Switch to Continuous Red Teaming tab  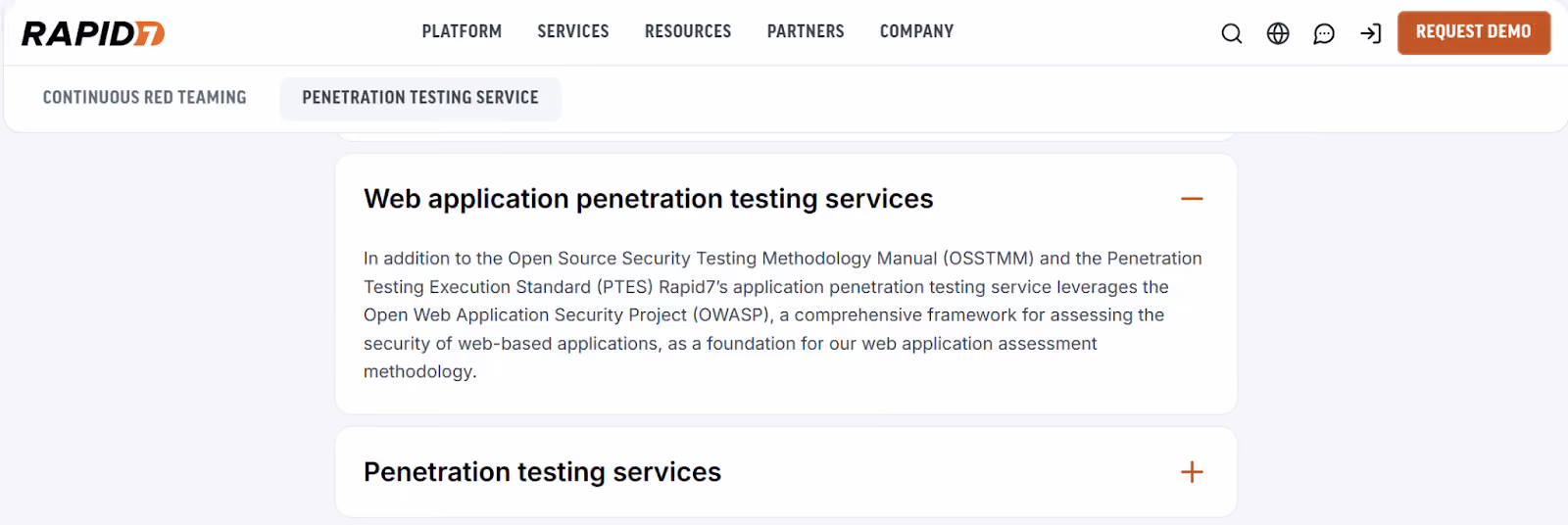145,98
